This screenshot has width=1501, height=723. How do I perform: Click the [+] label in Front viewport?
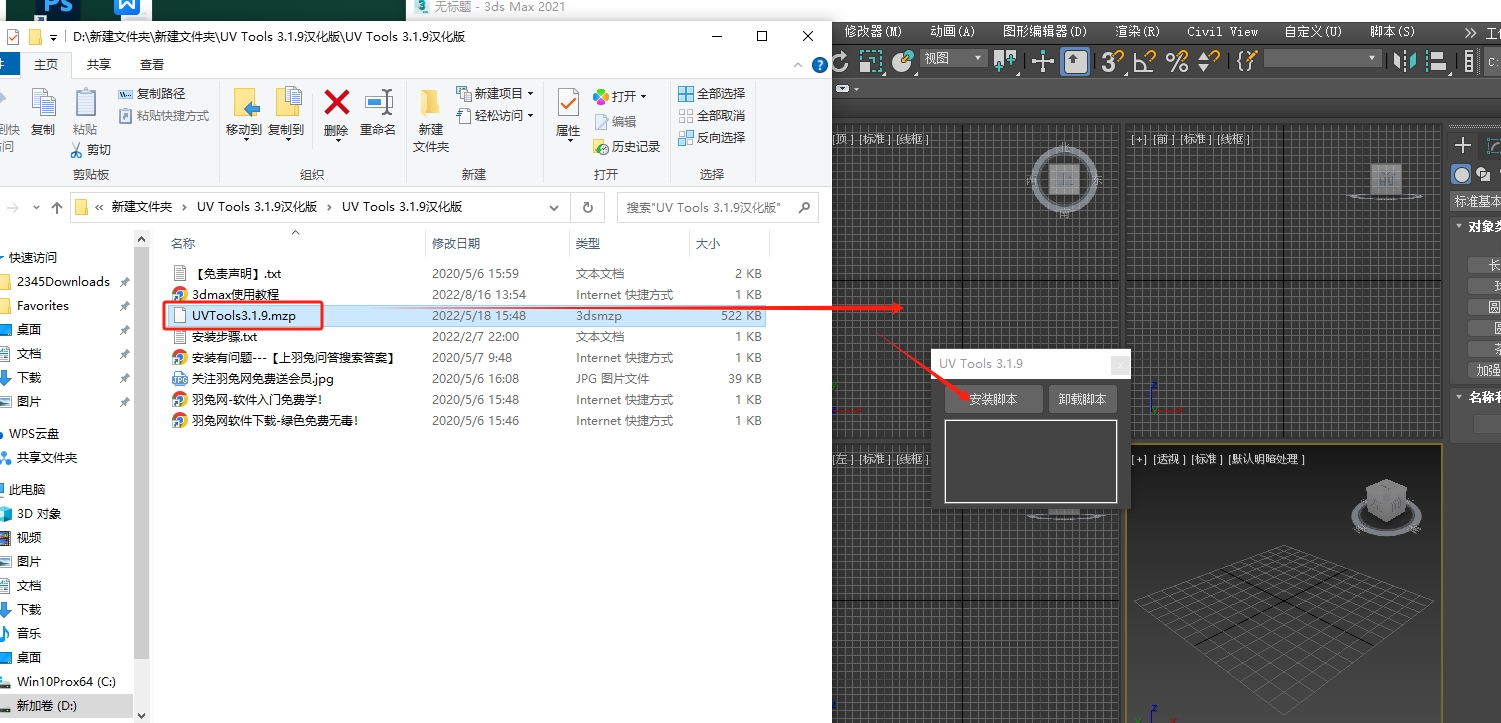point(1138,139)
